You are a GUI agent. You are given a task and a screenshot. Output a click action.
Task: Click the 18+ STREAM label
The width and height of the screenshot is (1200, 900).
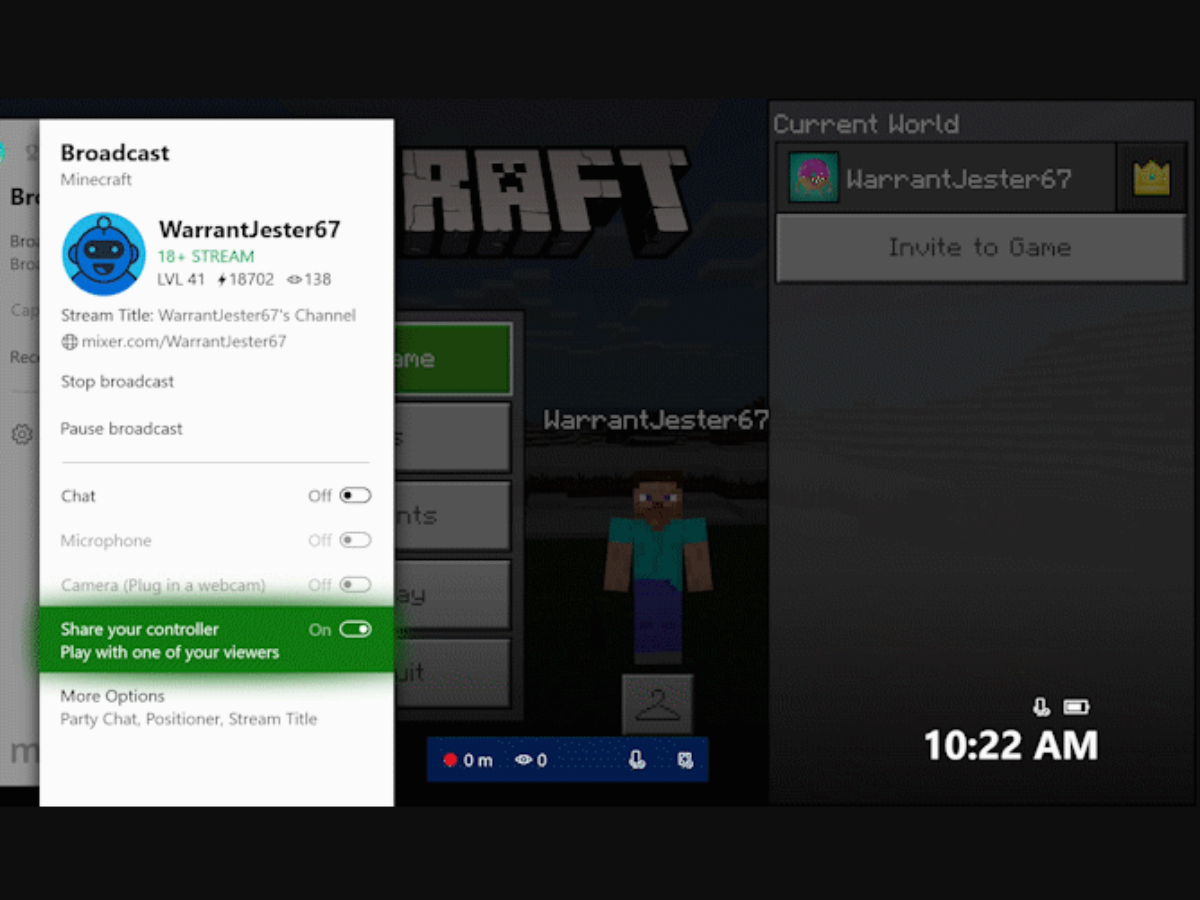click(x=205, y=256)
